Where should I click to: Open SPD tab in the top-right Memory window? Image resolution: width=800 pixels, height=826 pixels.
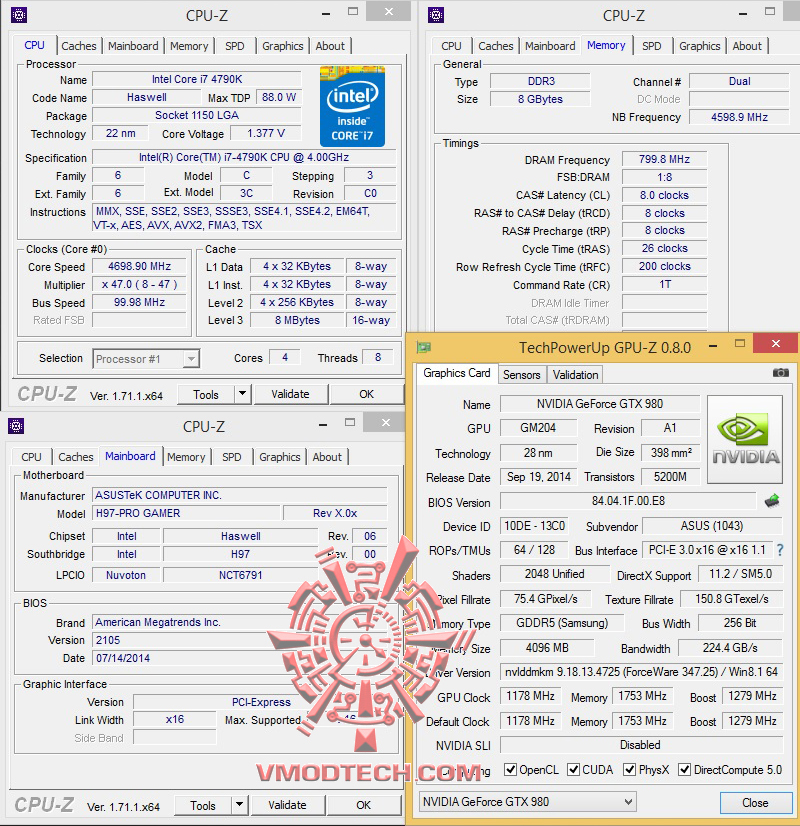tap(651, 46)
